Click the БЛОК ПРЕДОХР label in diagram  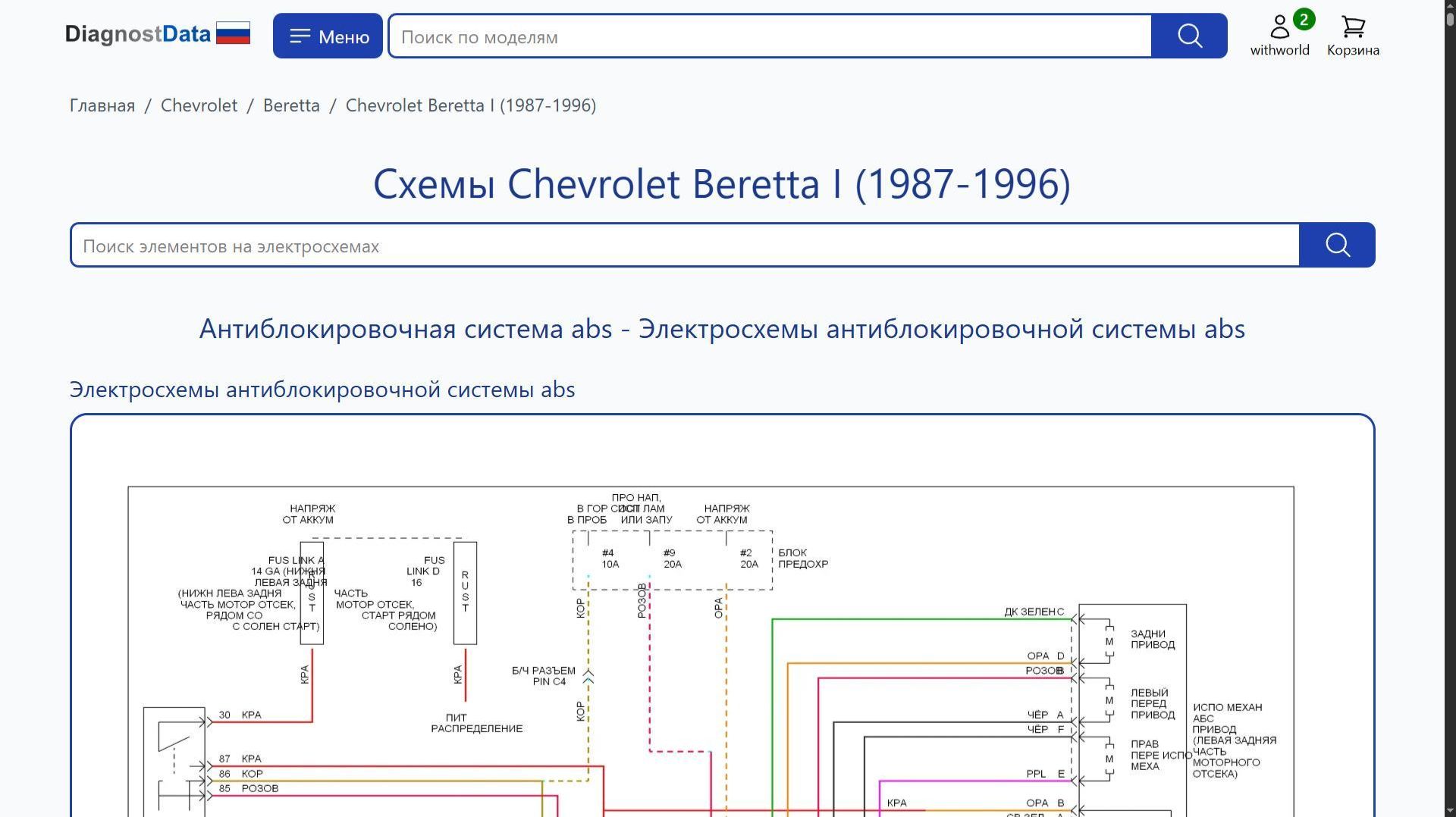pyautogui.click(x=803, y=559)
